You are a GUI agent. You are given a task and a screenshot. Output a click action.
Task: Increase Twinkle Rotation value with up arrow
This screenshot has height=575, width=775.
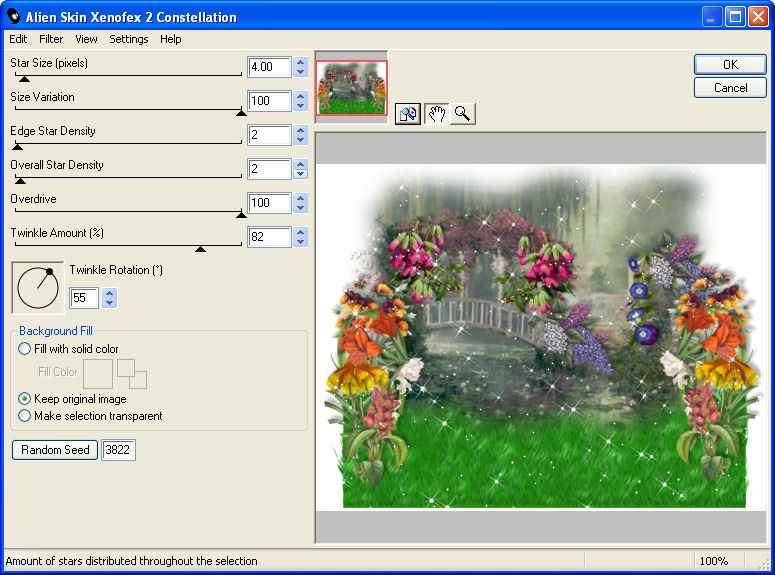point(110,292)
